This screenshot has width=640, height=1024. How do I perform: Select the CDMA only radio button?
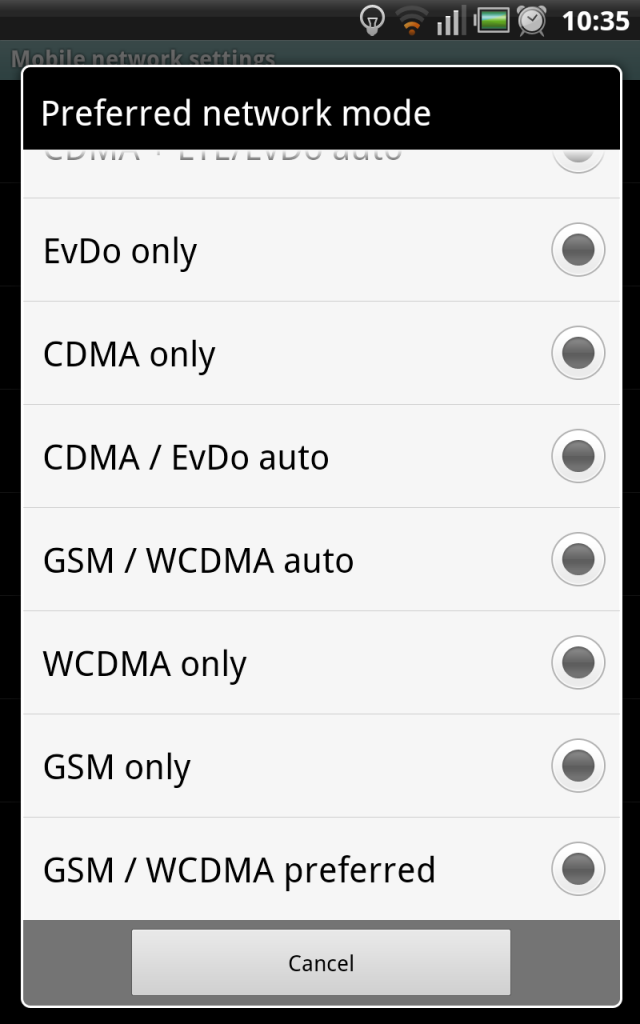(578, 353)
